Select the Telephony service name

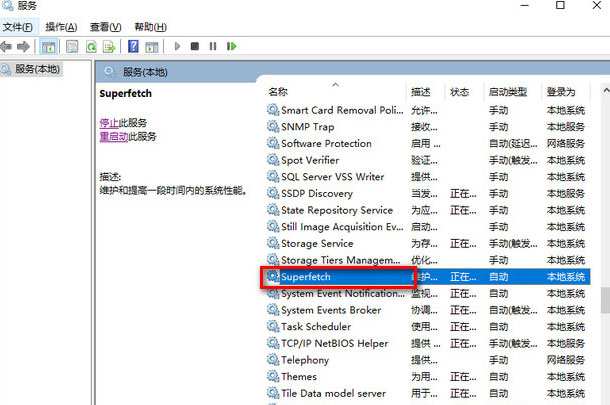point(305,360)
